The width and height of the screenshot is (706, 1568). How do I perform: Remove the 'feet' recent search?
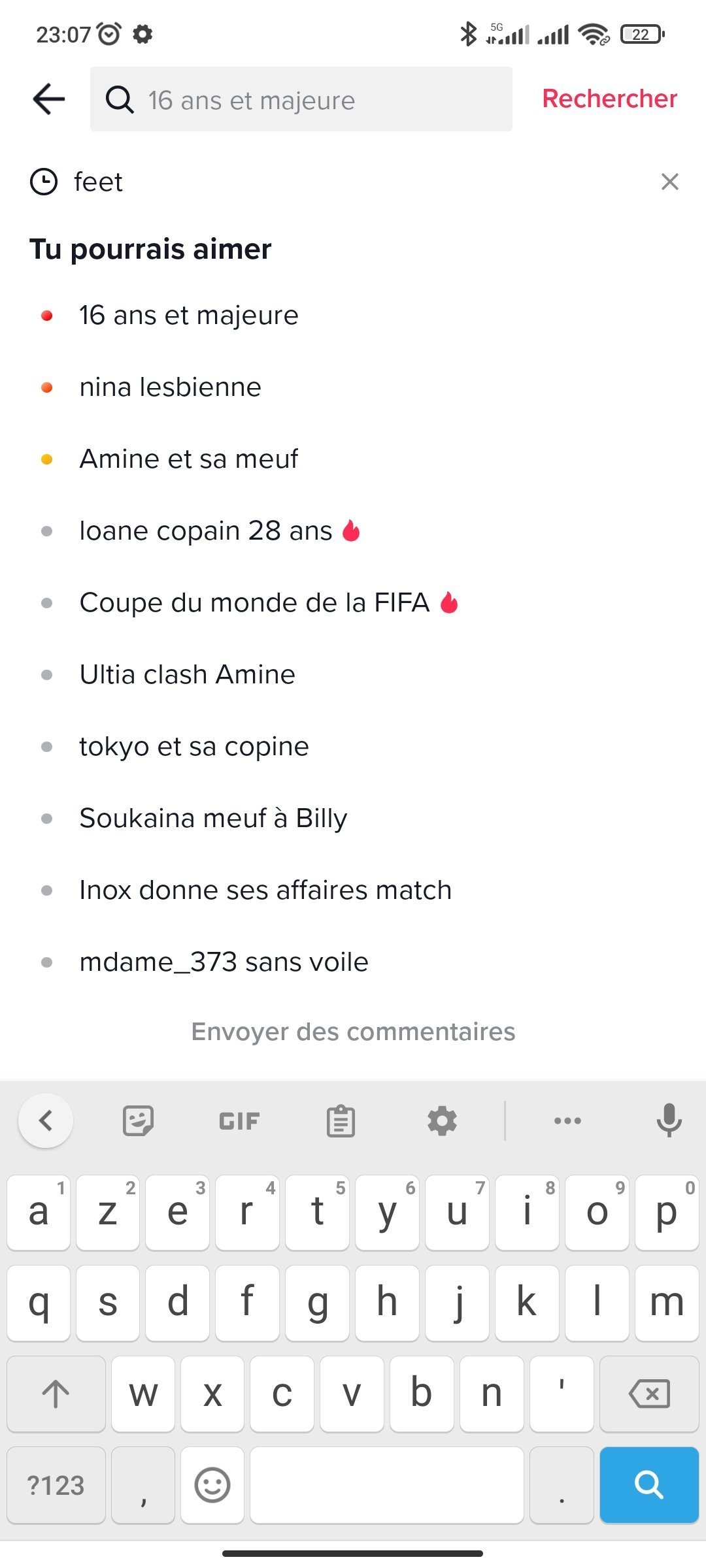pyautogui.click(x=669, y=182)
